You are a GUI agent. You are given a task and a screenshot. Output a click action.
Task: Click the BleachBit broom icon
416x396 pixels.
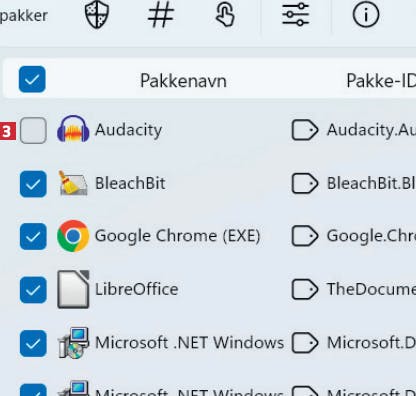[x=73, y=183]
